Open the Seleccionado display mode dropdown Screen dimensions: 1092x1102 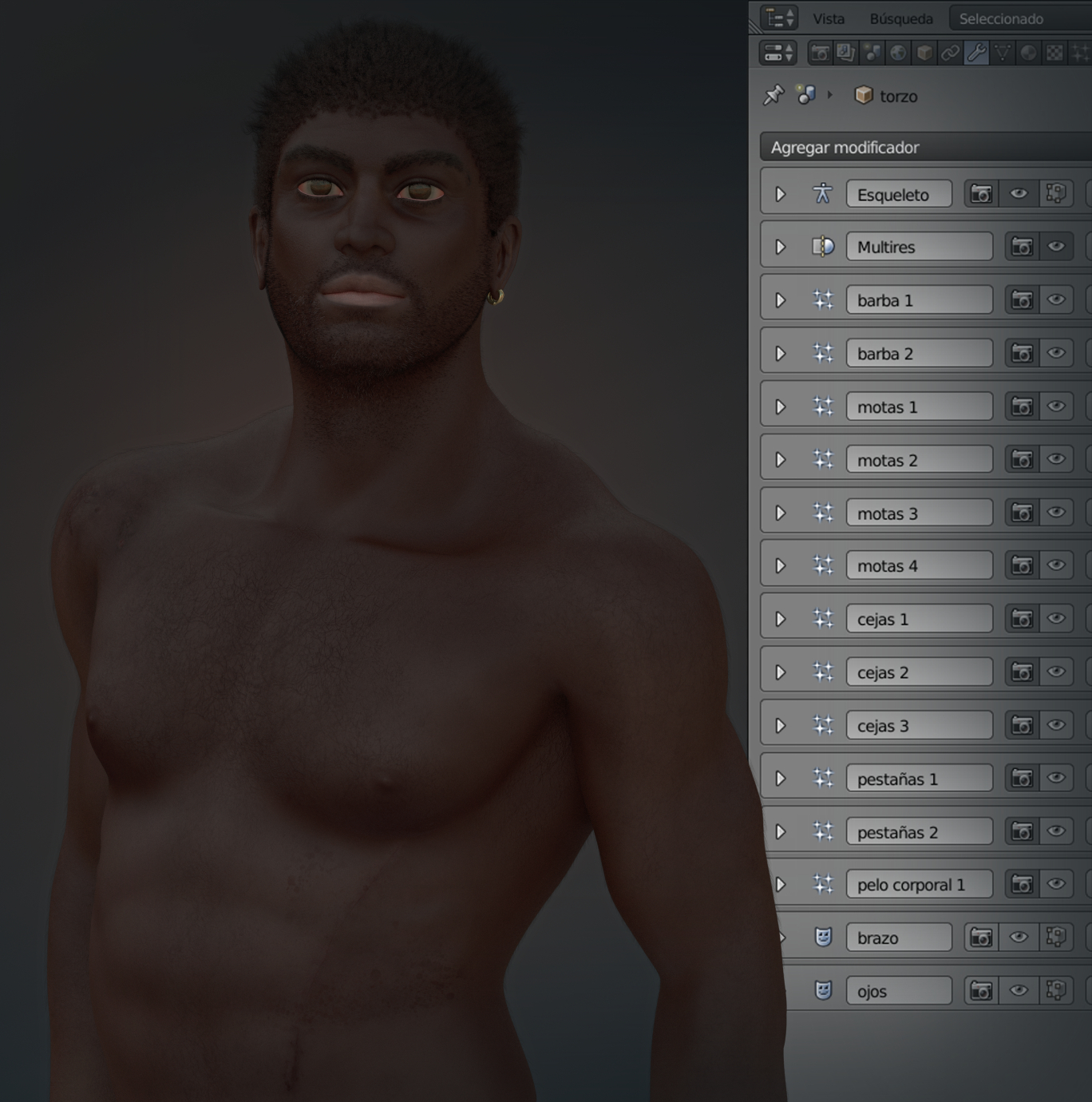pos(1020,18)
